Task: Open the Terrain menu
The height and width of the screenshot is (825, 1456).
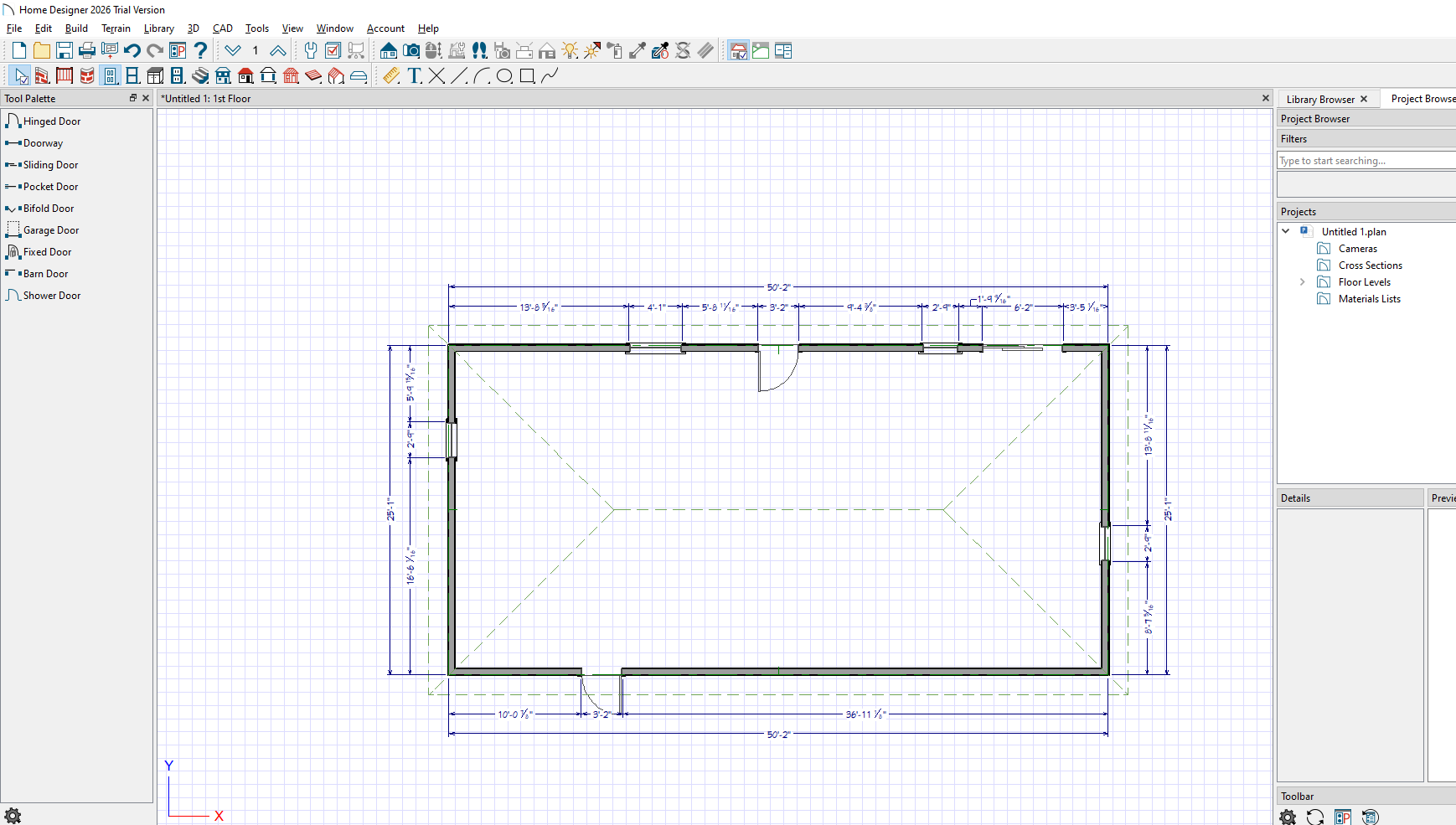Action: coord(116,28)
